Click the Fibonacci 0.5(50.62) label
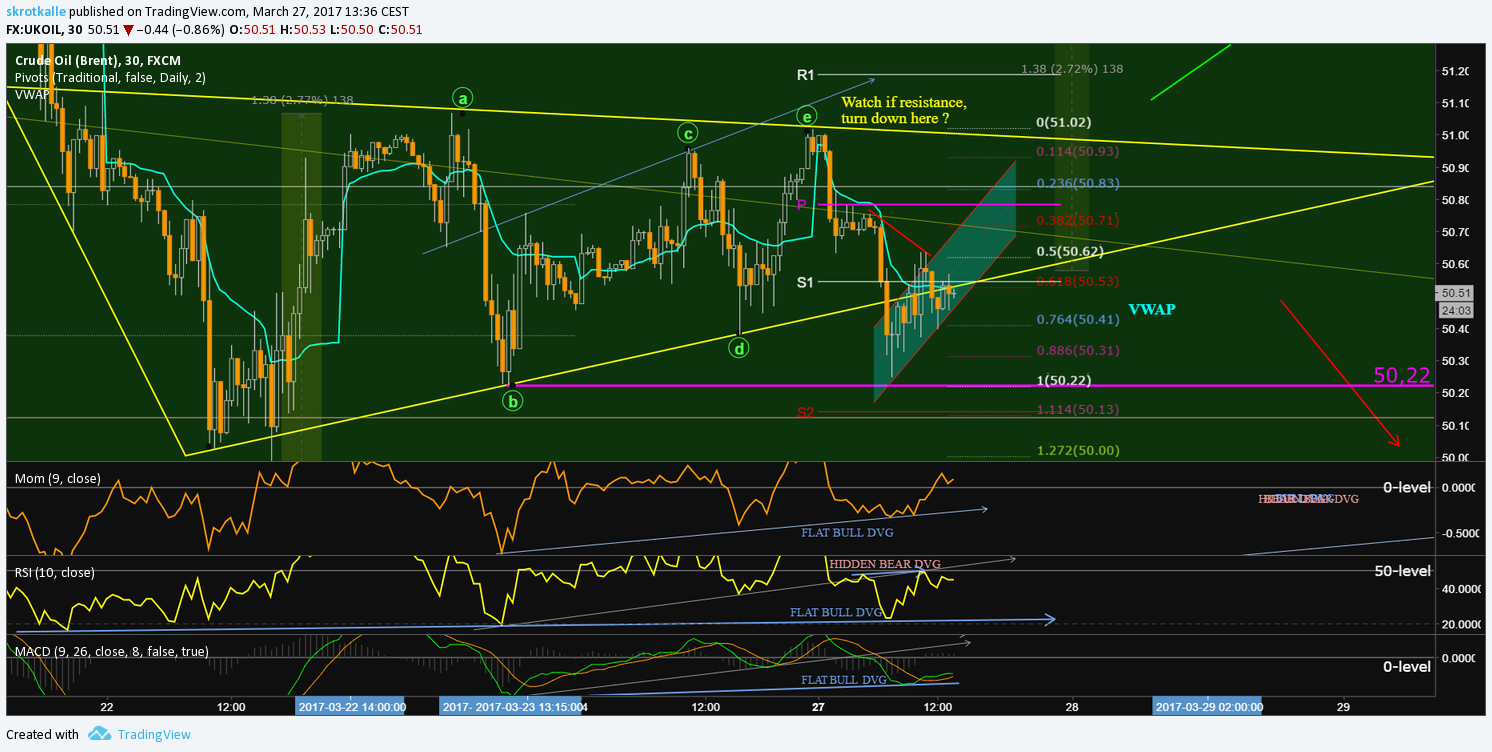 [1069, 251]
